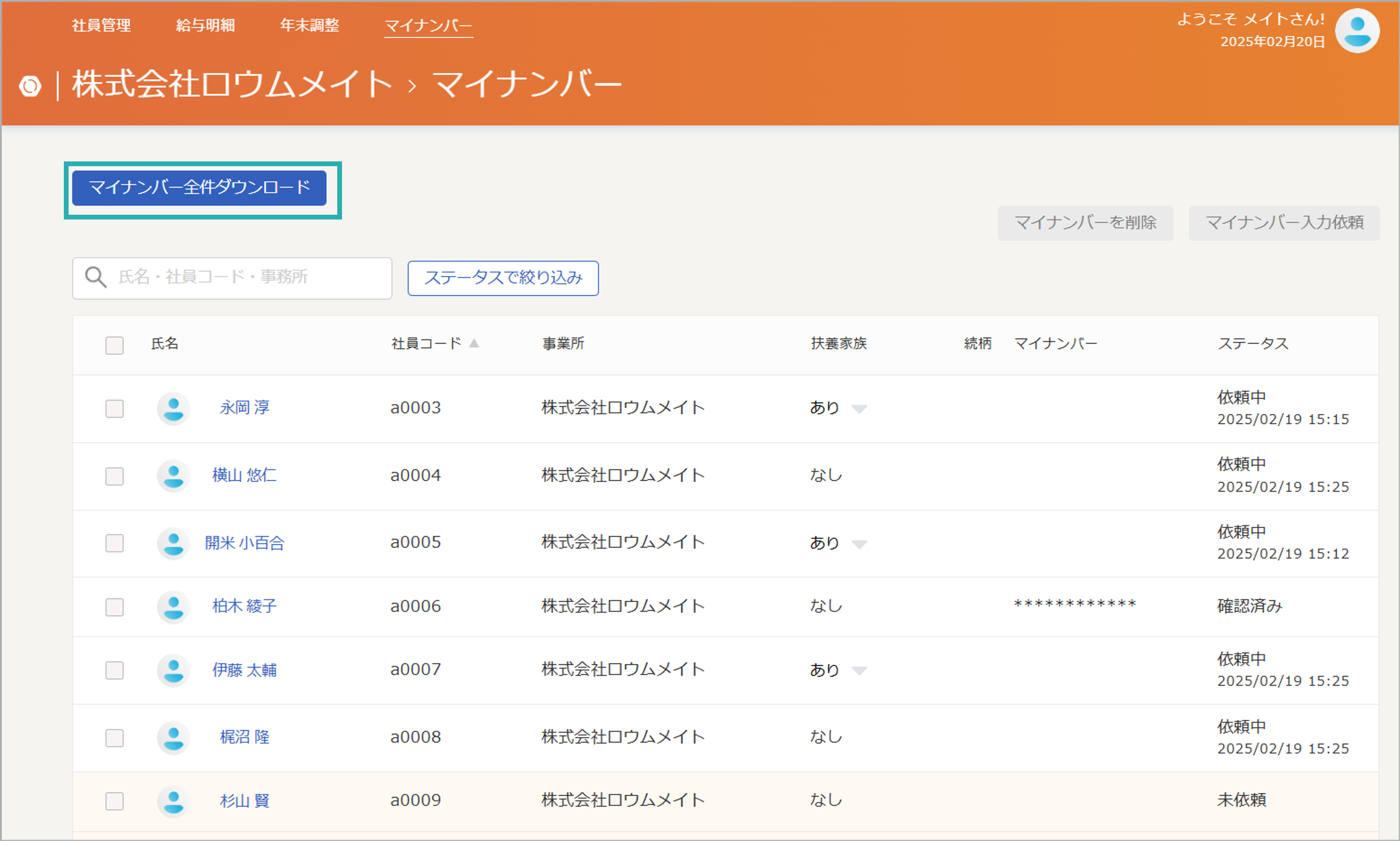Go to 給与明細 tab
The image size is (1400, 841).
[205, 25]
